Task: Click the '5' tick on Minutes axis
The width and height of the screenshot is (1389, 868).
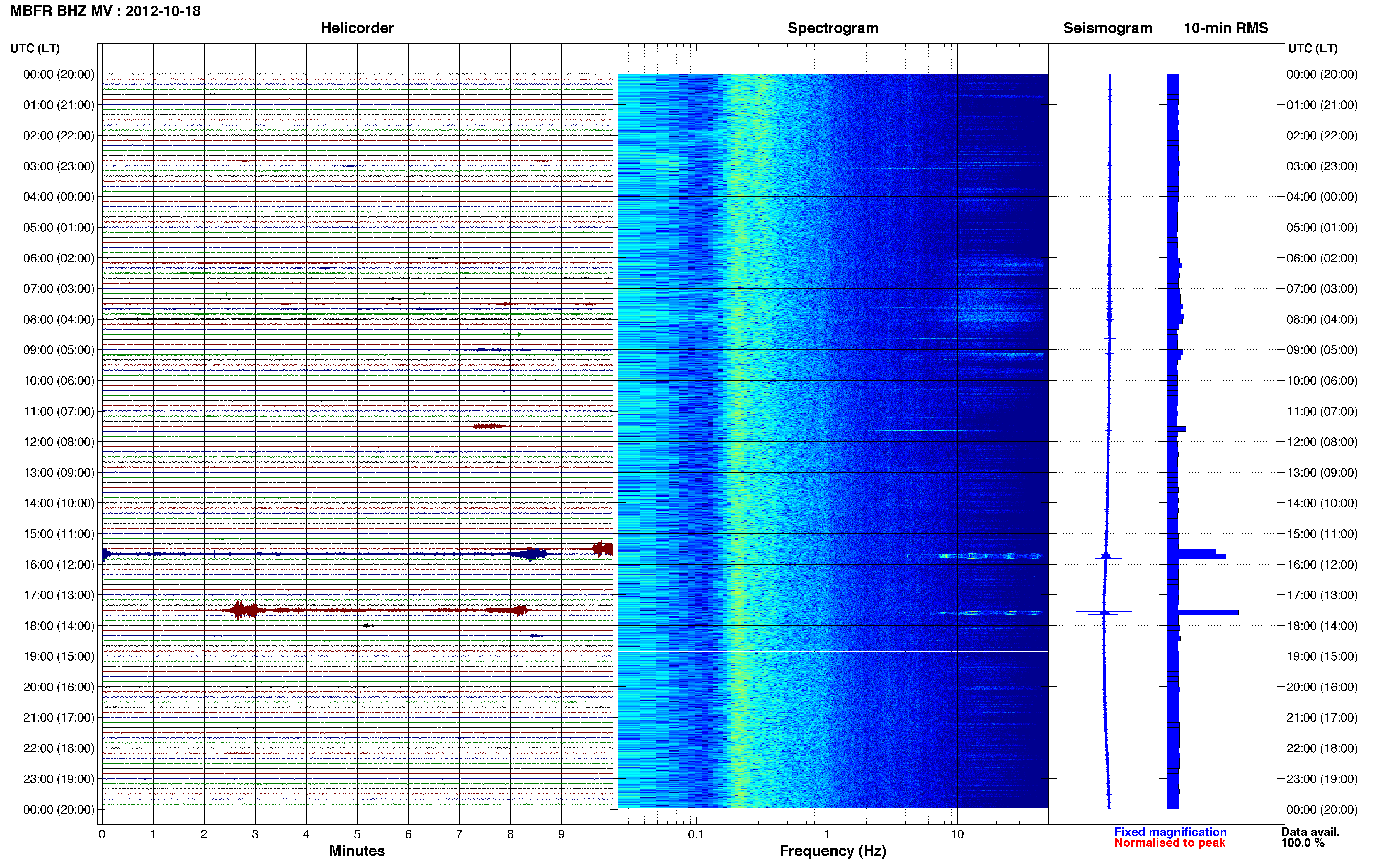Action: [x=357, y=834]
